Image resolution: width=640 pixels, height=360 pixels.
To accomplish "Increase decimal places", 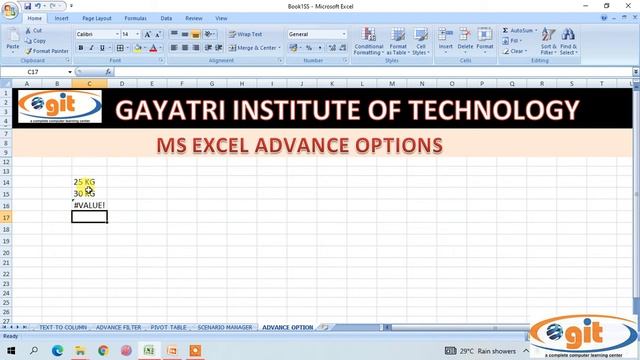I will [332, 48].
